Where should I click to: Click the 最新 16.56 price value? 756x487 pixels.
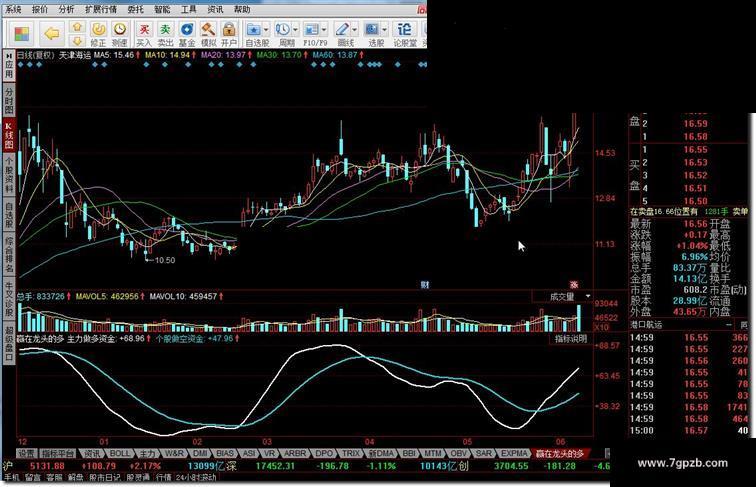tap(695, 224)
